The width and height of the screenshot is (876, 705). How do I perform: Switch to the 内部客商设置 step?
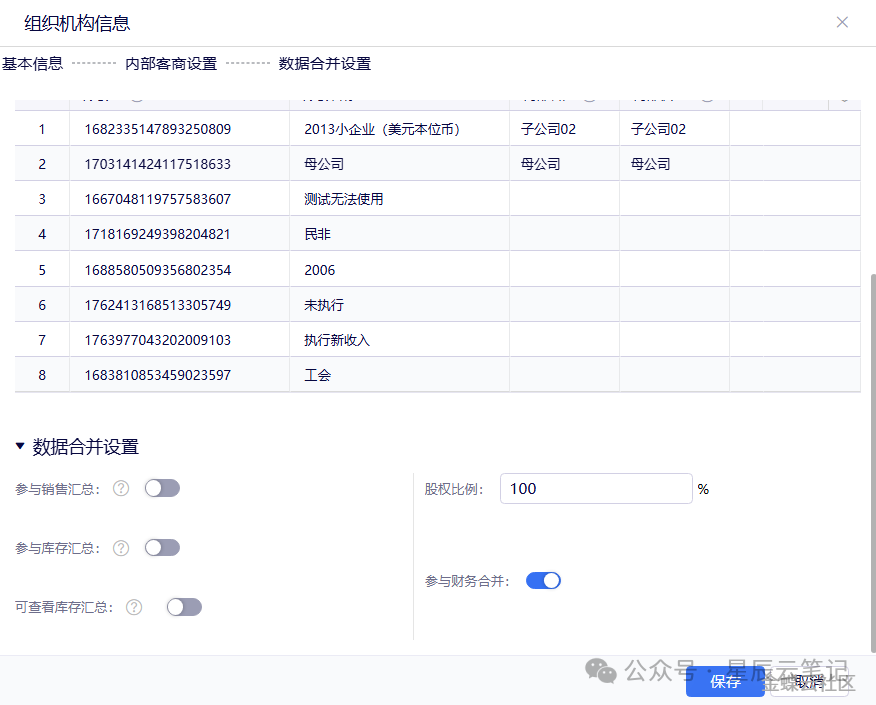pyautogui.click(x=171, y=64)
